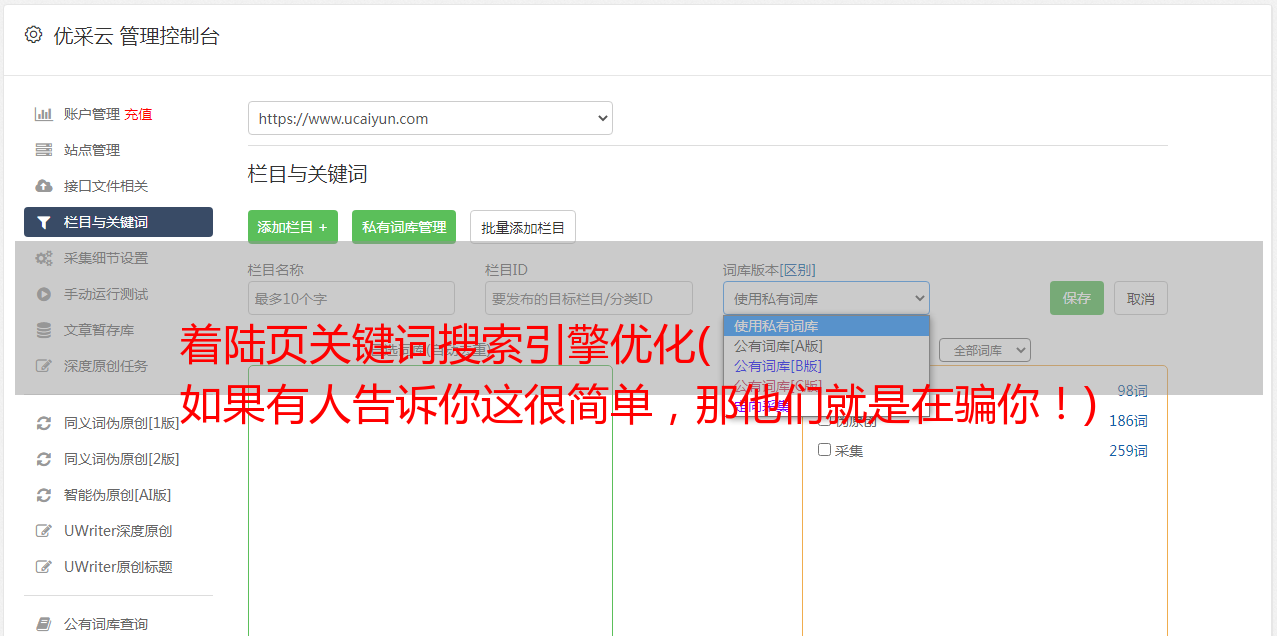The image size is (1277, 636).
Task: Click the play circle icon for 手动运行测试
Action: click(x=44, y=294)
